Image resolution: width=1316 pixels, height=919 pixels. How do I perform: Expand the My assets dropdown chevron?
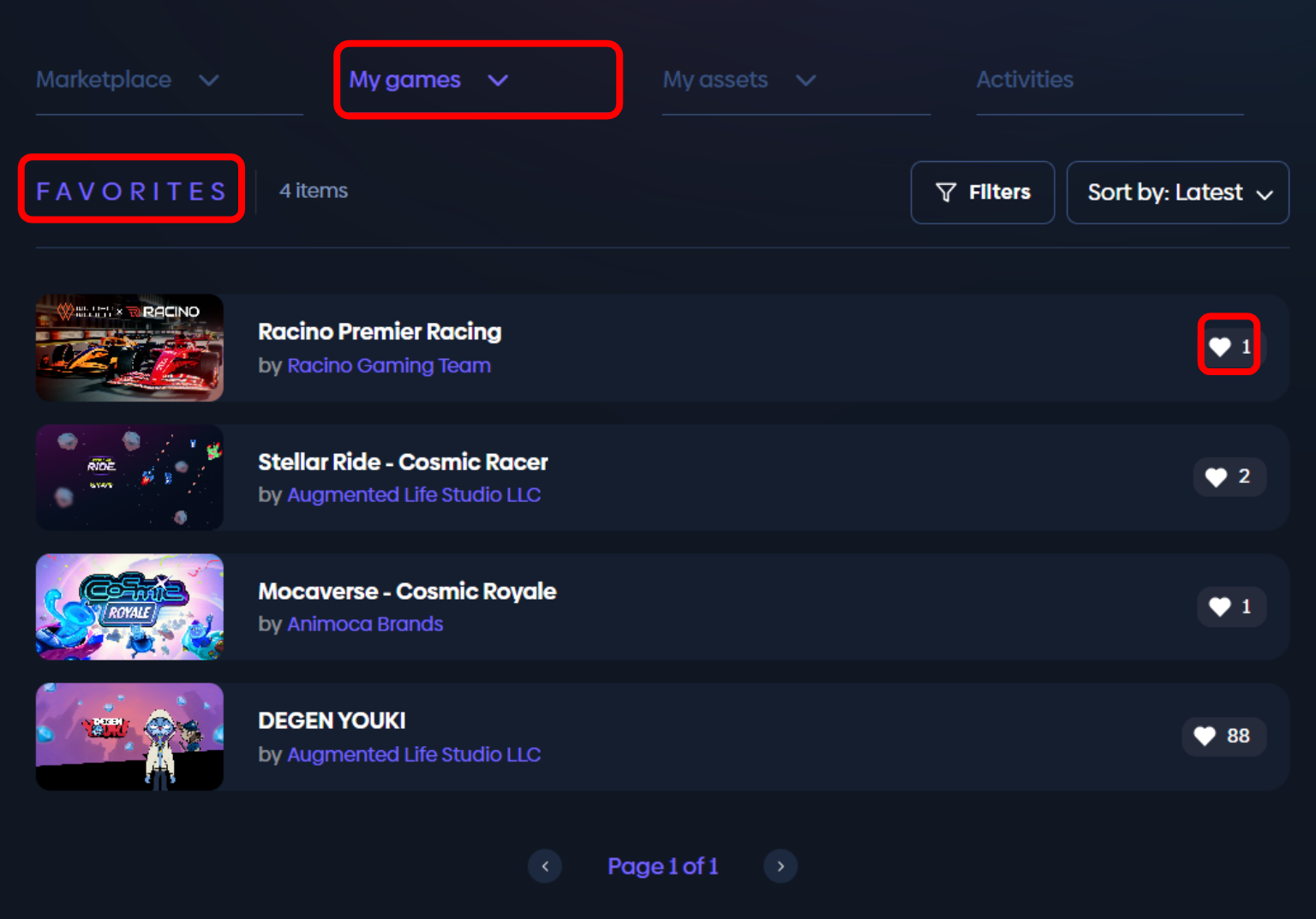[805, 81]
